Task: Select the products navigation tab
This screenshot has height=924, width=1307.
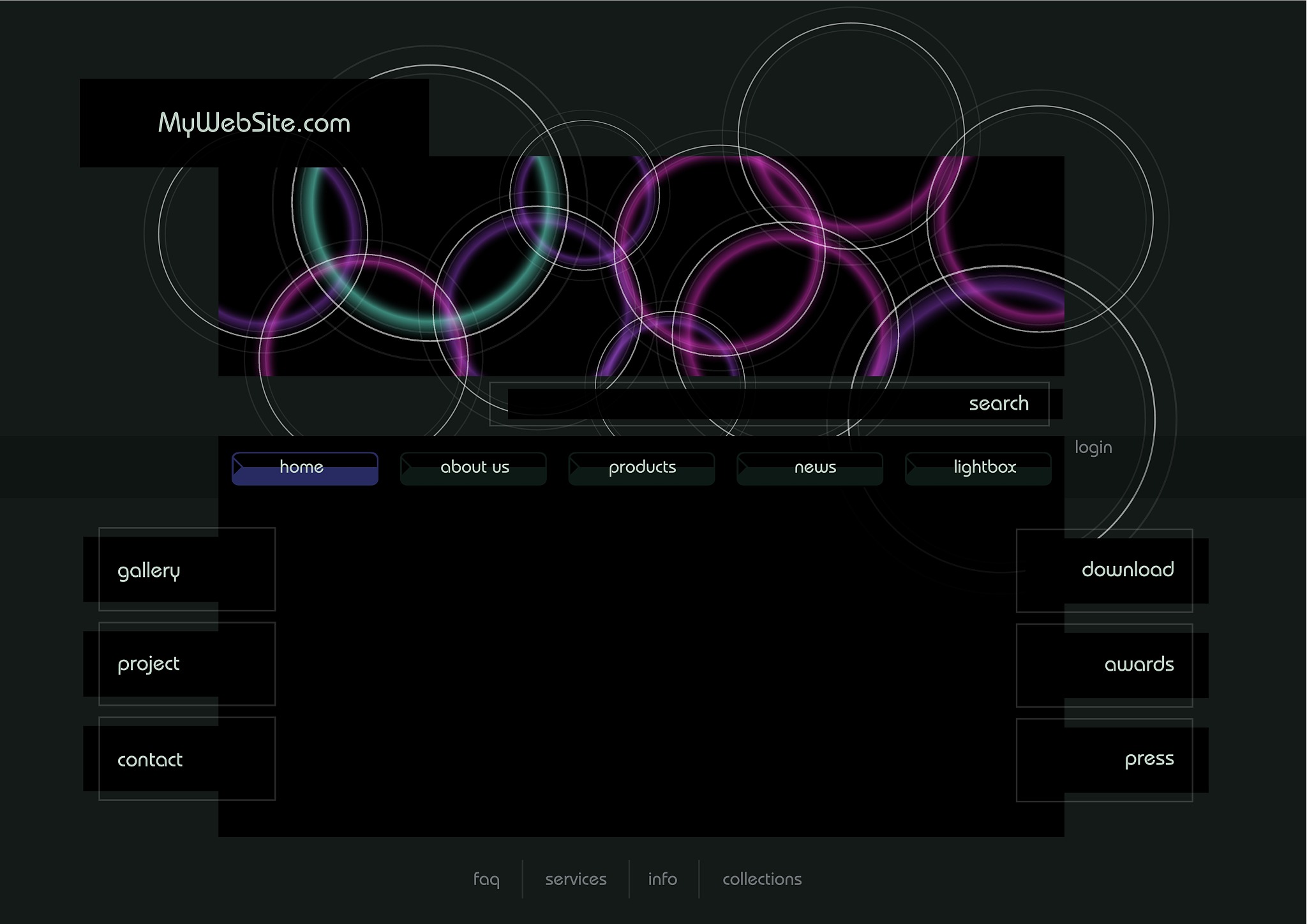Action: click(x=641, y=468)
